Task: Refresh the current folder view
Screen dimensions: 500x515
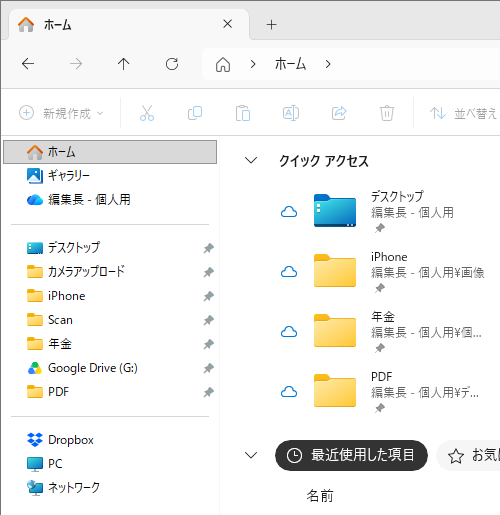Action: click(172, 64)
